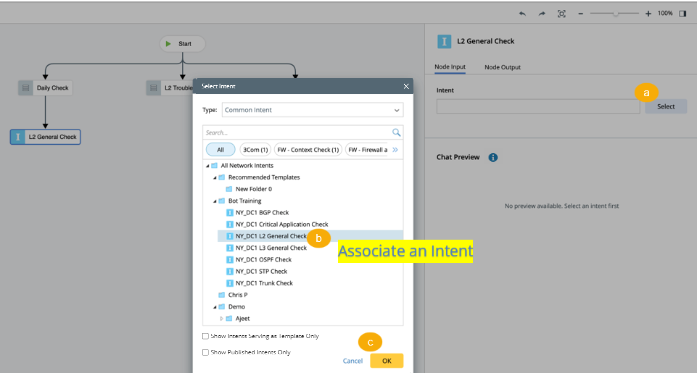The height and width of the screenshot is (373, 697).
Task: Close the Select Intent dialog
Action: 406,86
